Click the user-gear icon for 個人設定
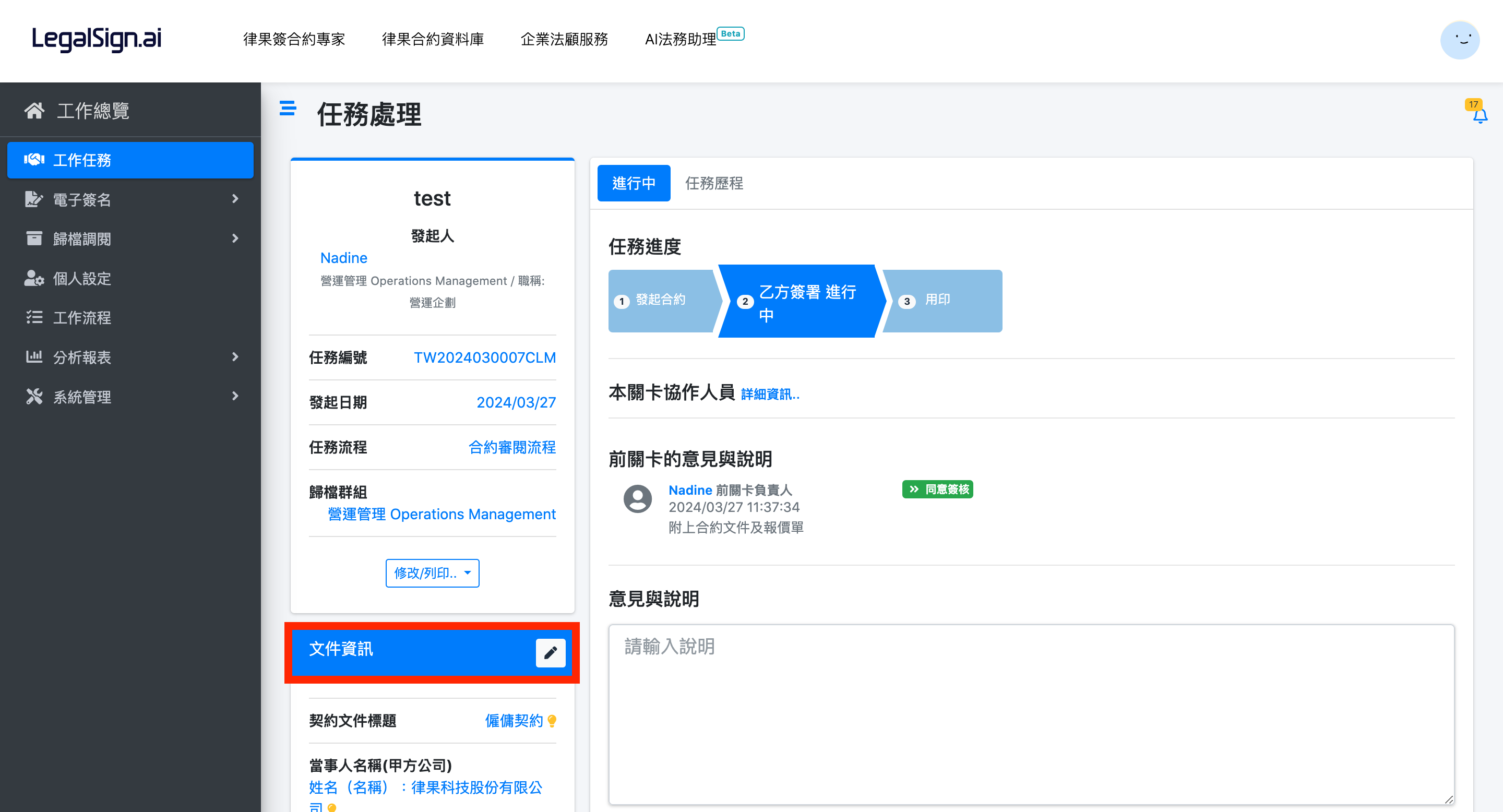The width and height of the screenshot is (1503, 812). click(34, 278)
